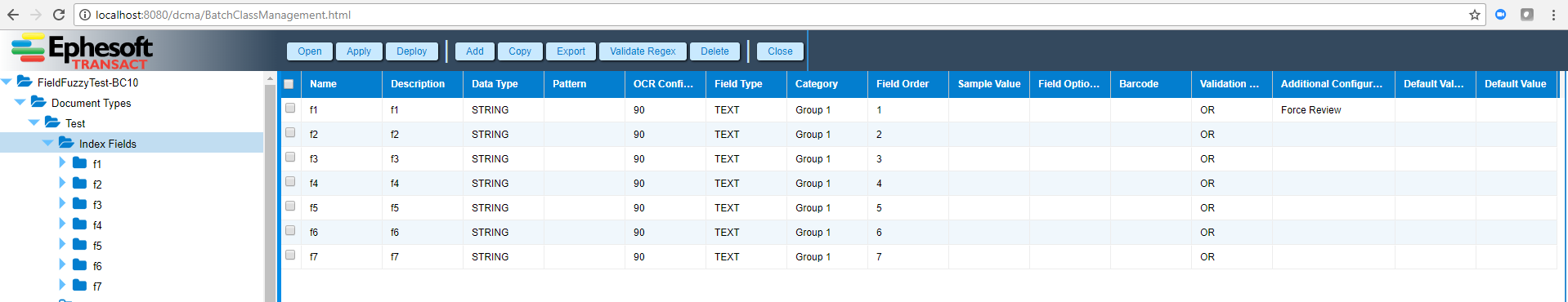Click the Ephesoft Transact logo

pyautogui.click(x=82, y=51)
